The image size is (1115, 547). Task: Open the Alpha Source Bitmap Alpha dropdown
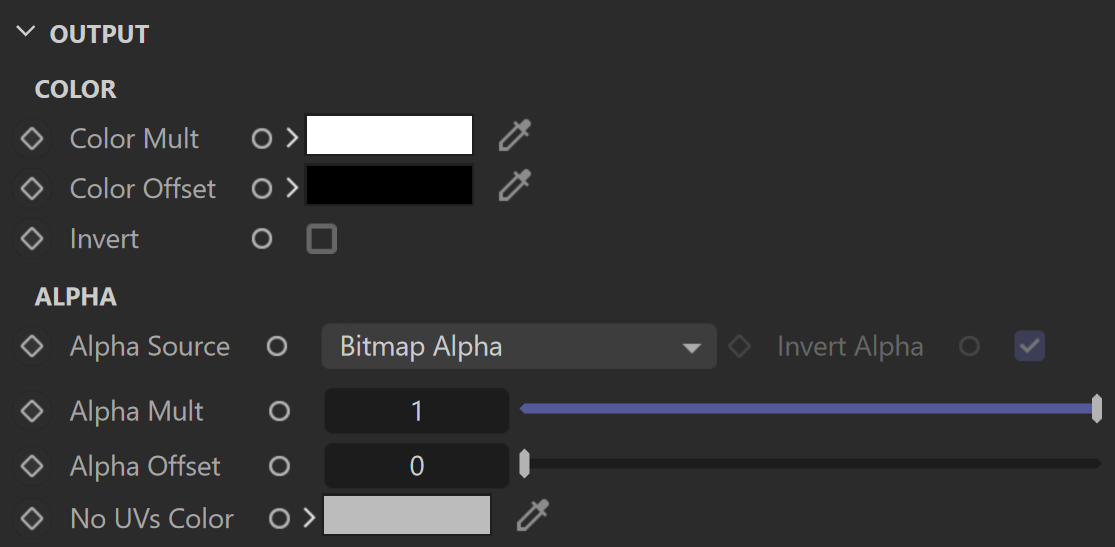(x=519, y=346)
